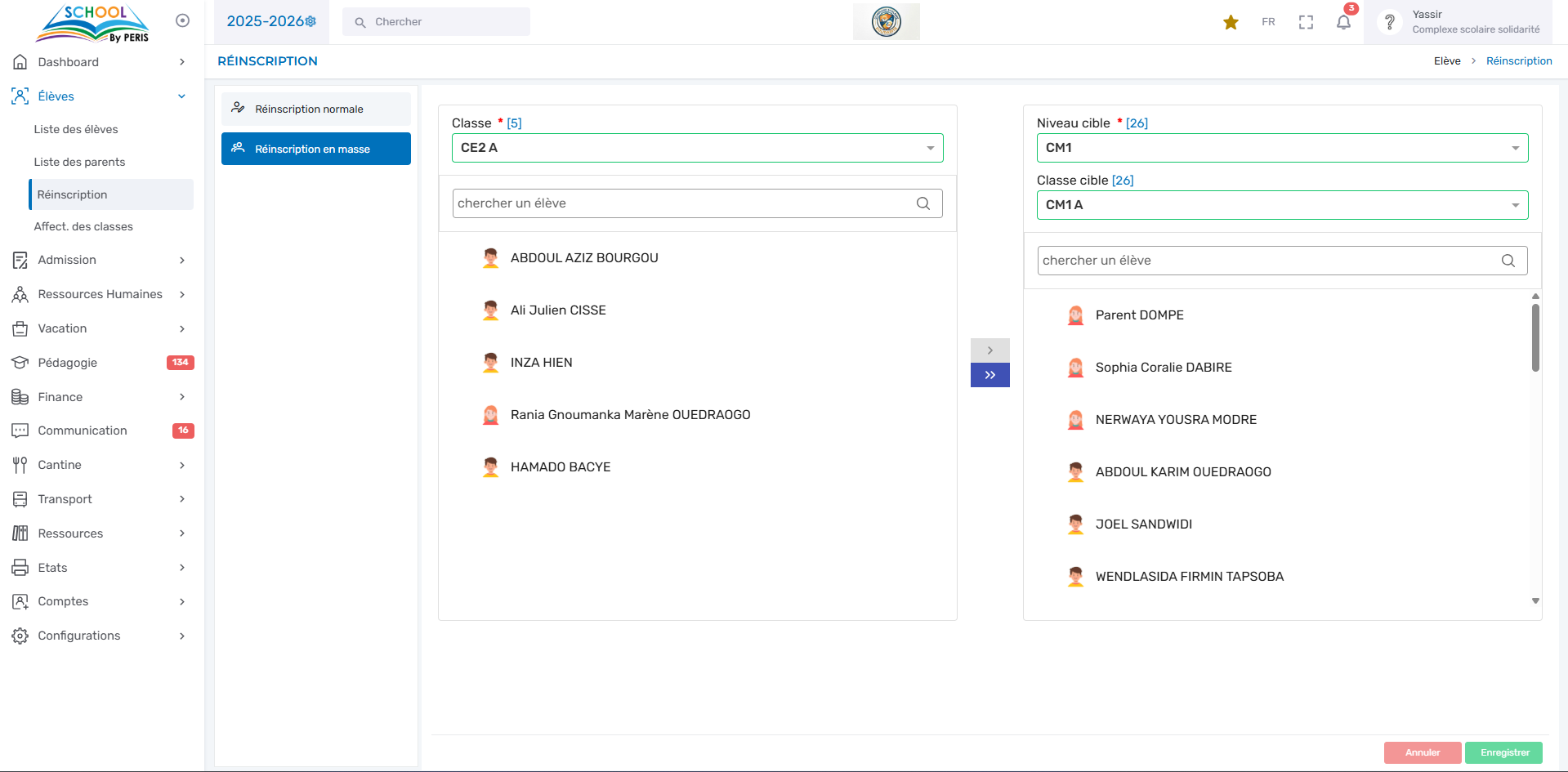Click the notification bell icon
The width and height of the screenshot is (1568, 772).
coord(1343,22)
